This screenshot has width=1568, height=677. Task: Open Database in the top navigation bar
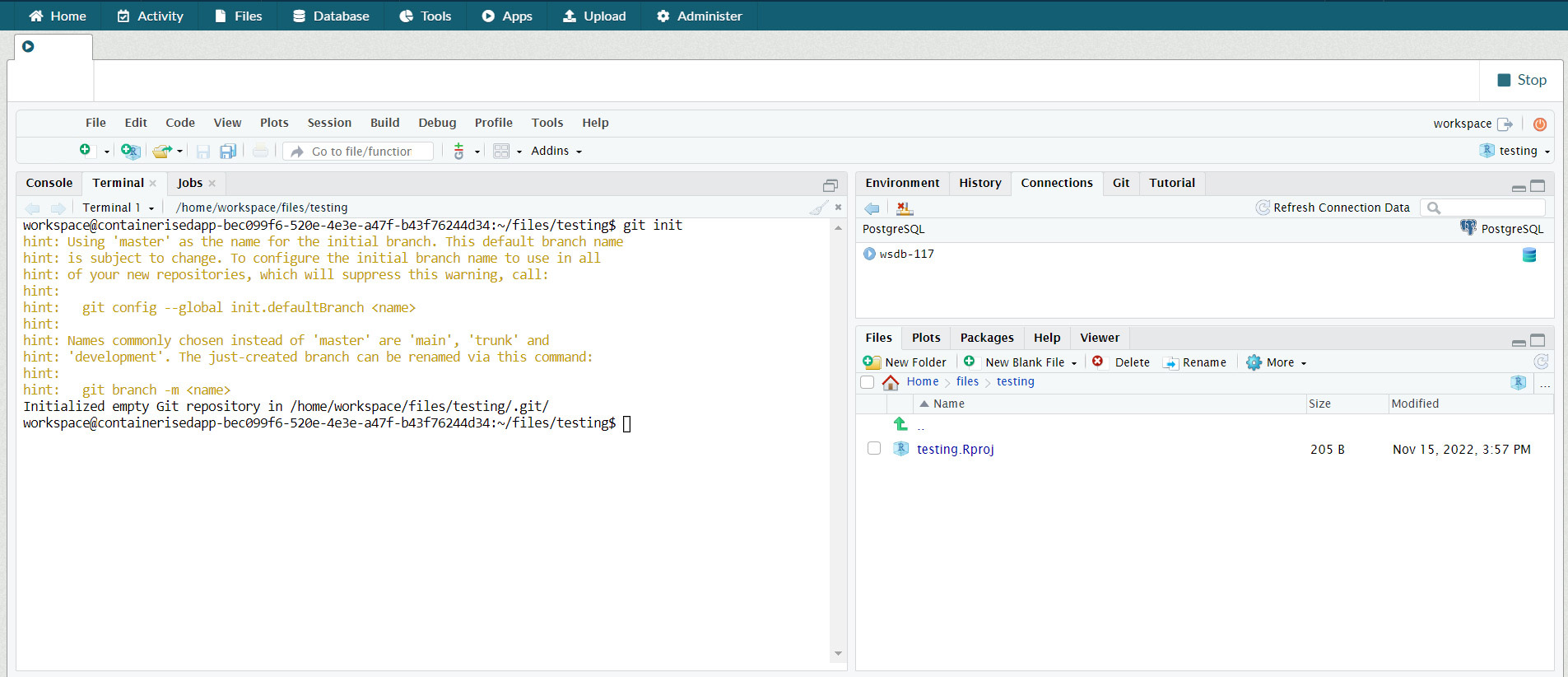coord(331,16)
